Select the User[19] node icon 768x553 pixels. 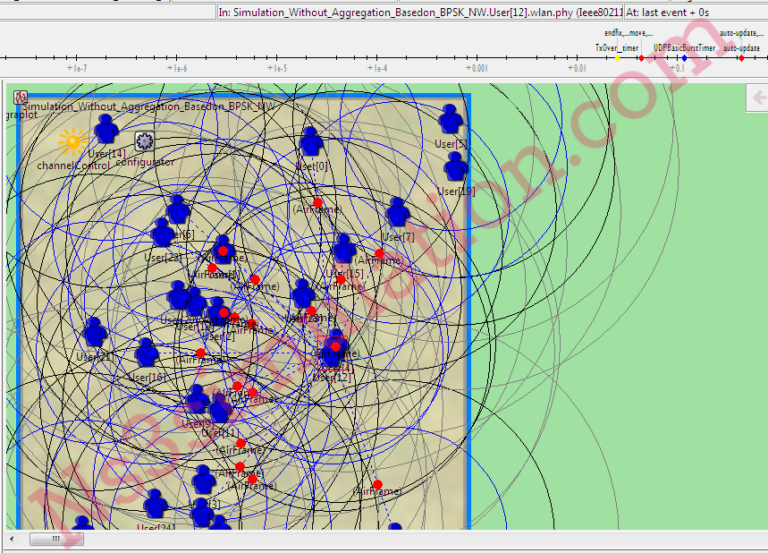(x=456, y=167)
